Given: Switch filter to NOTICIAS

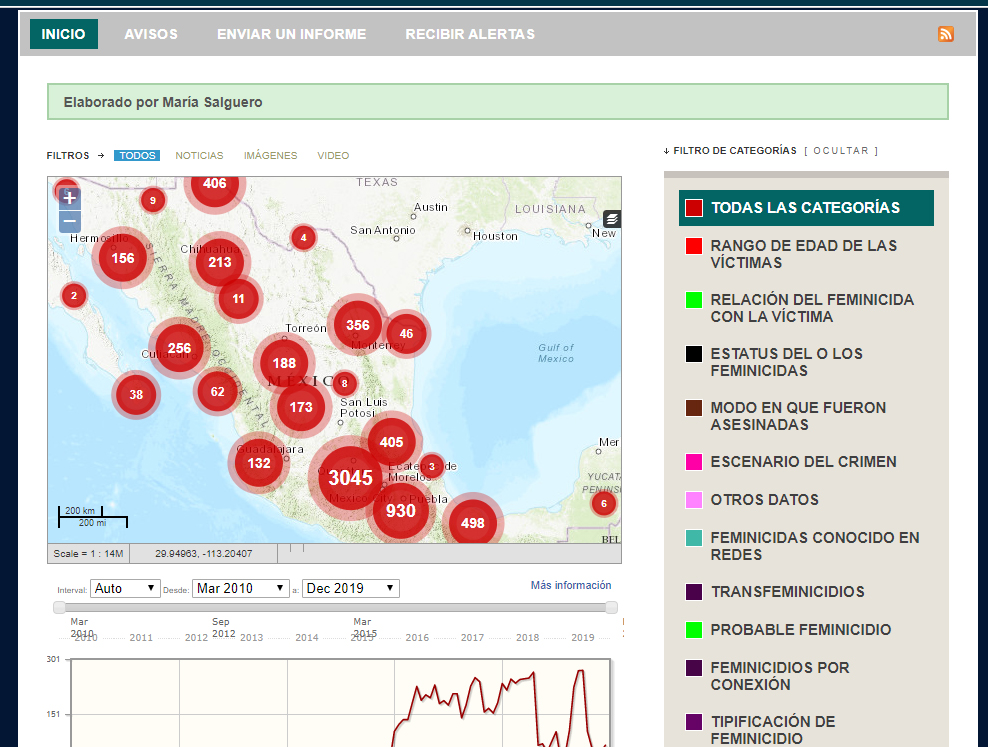Looking at the screenshot, I should (x=199, y=156).
